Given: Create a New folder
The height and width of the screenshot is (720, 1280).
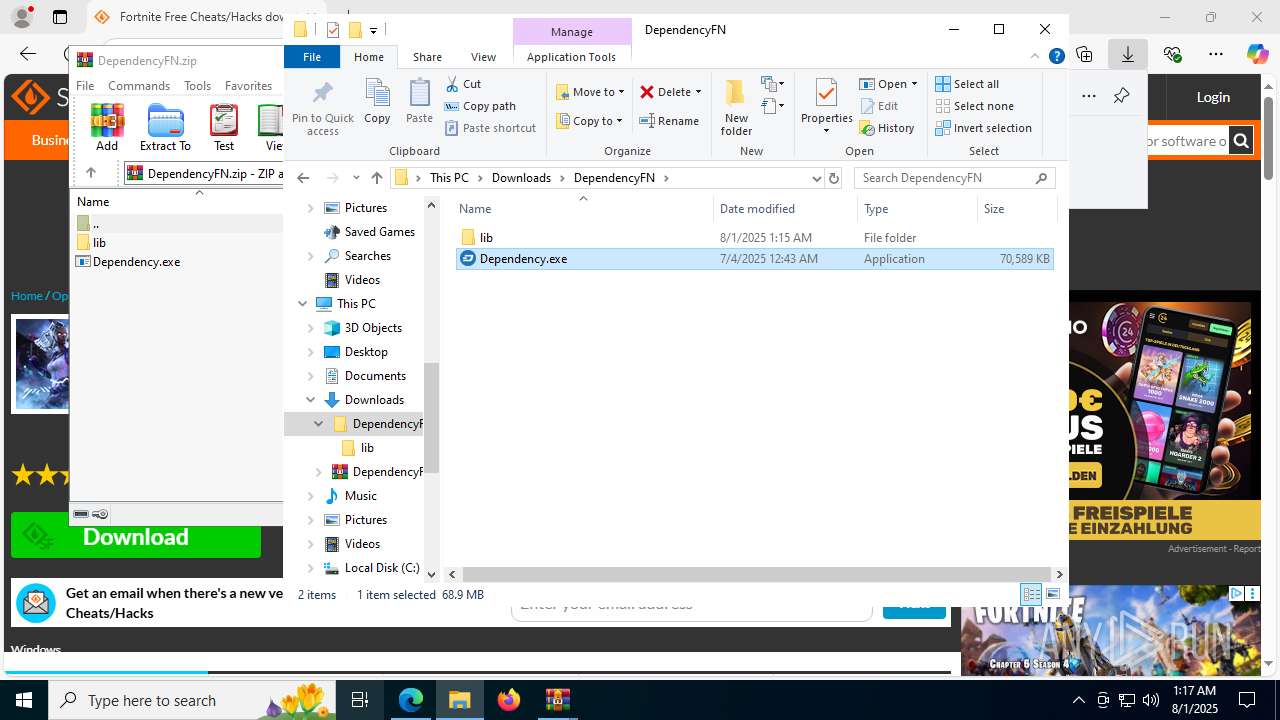Looking at the screenshot, I should [736, 107].
